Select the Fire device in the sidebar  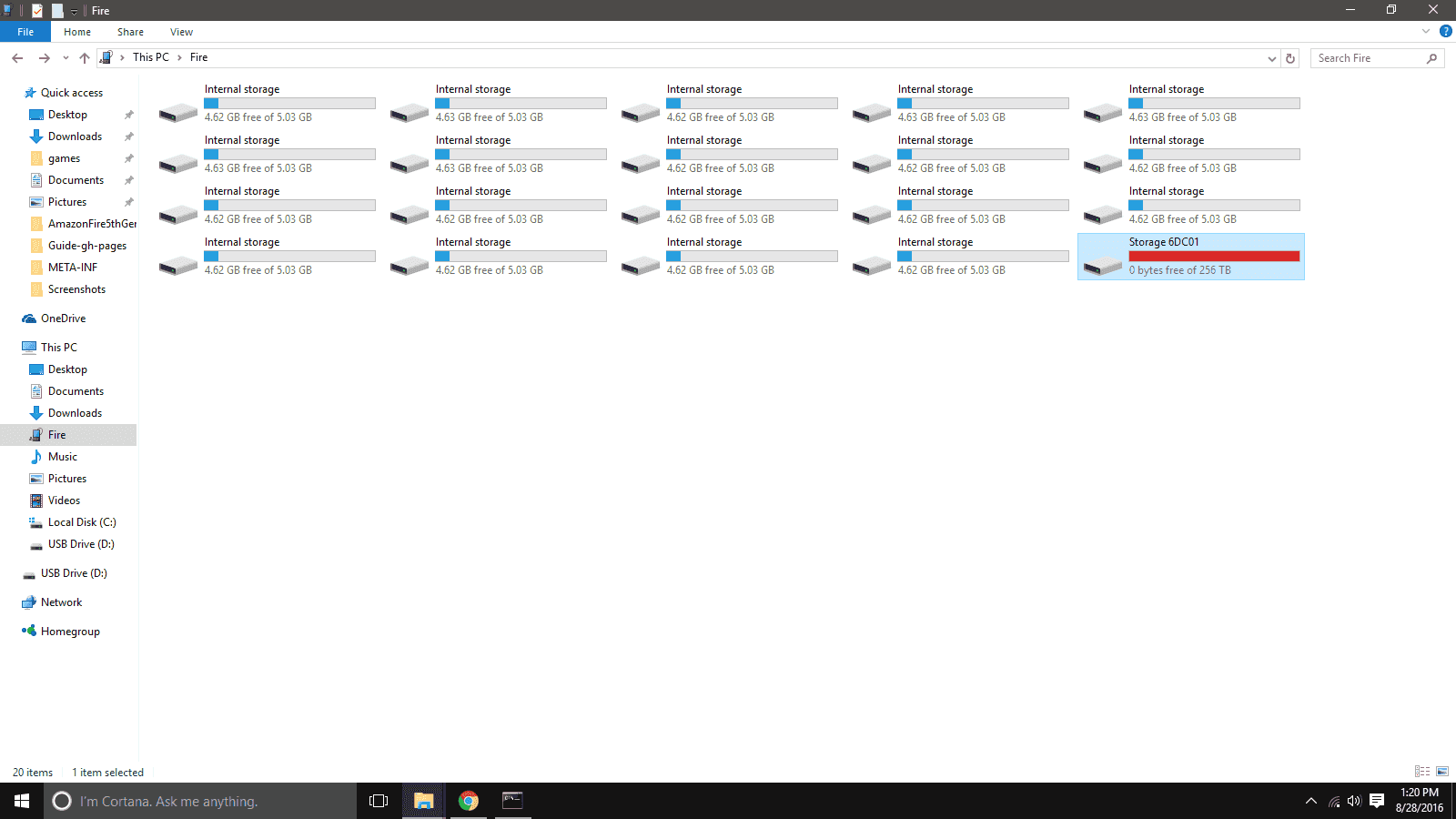(68, 435)
